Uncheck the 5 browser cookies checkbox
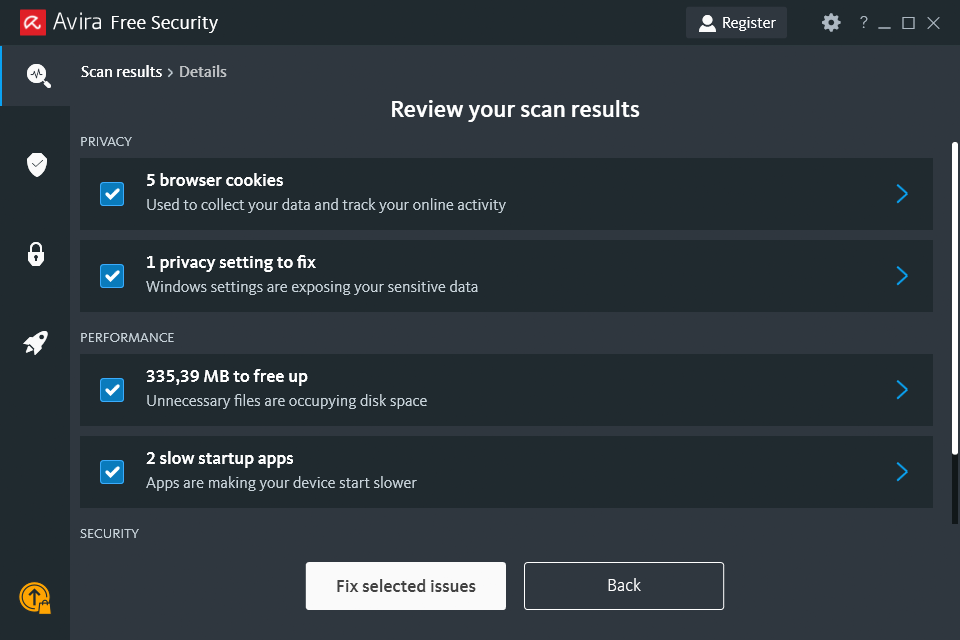The height and width of the screenshot is (640, 960). (x=112, y=194)
